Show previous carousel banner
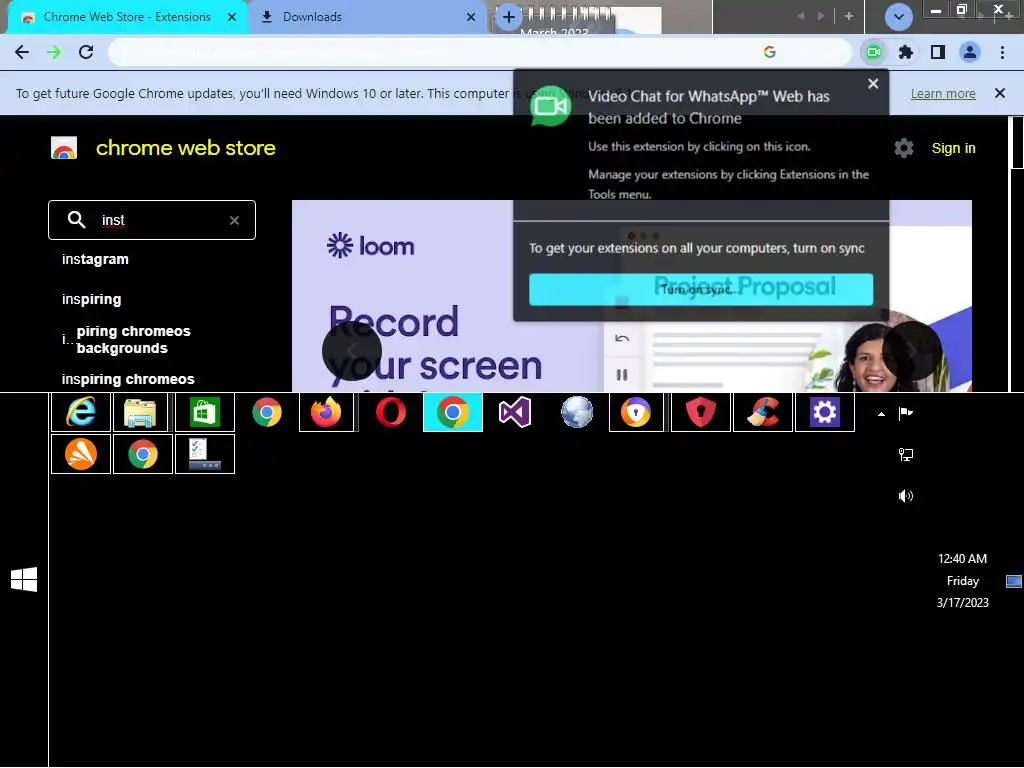This screenshot has width=1024, height=768. [352, 351]
